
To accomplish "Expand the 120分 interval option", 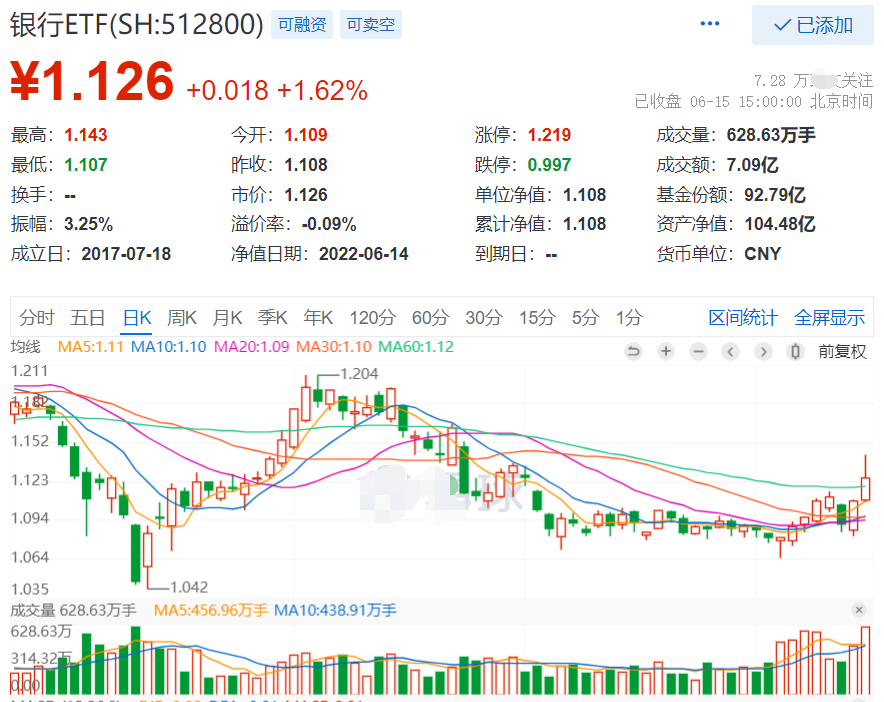I will [x=372, y=317].
